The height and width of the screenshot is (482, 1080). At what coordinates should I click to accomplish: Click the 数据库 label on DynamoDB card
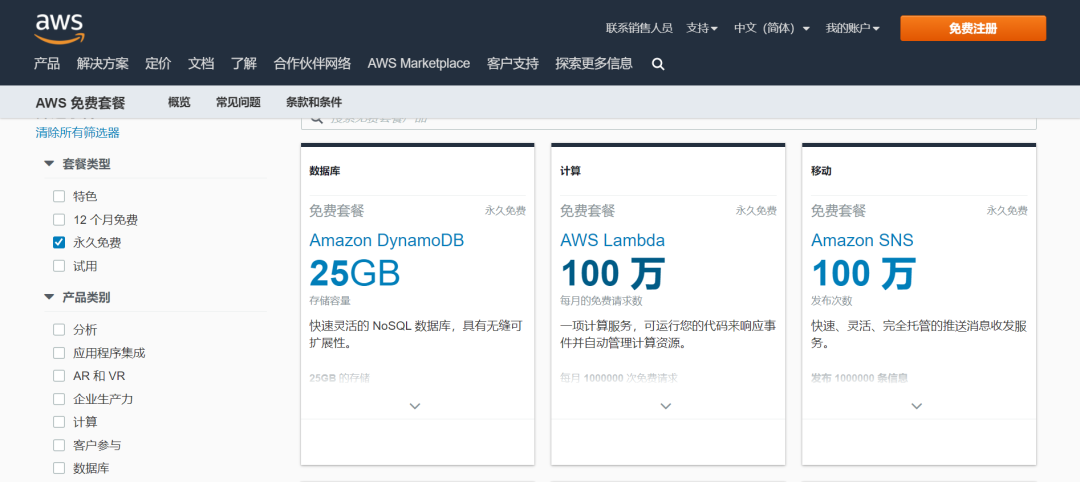pyautogui.click(x=324, y=171)
